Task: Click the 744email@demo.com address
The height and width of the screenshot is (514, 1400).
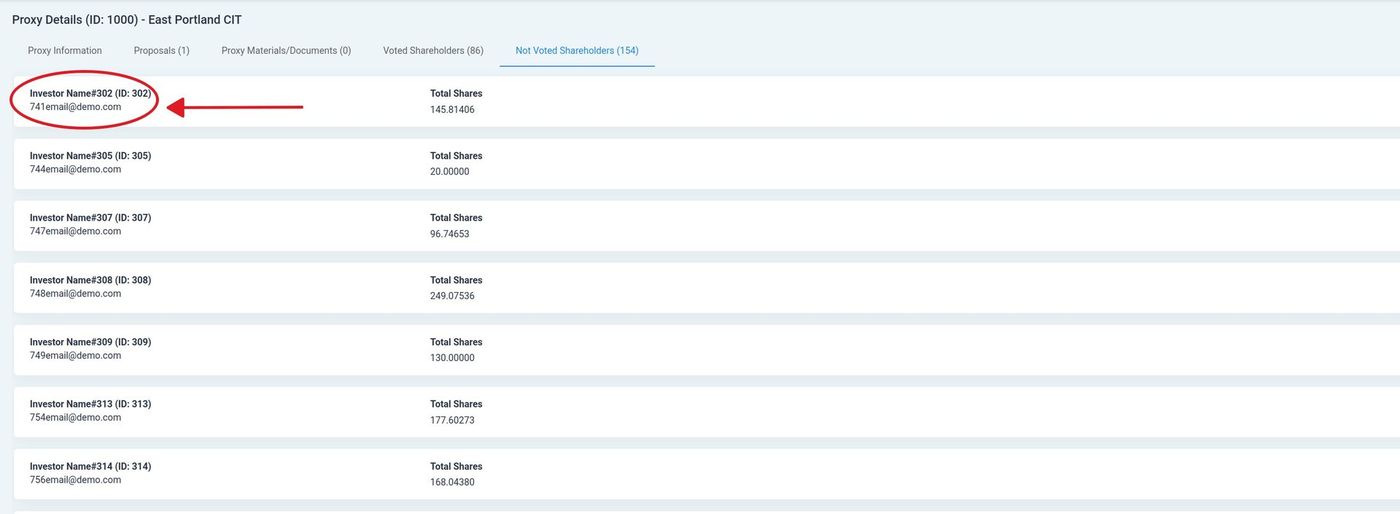Action: coord(75,169)
